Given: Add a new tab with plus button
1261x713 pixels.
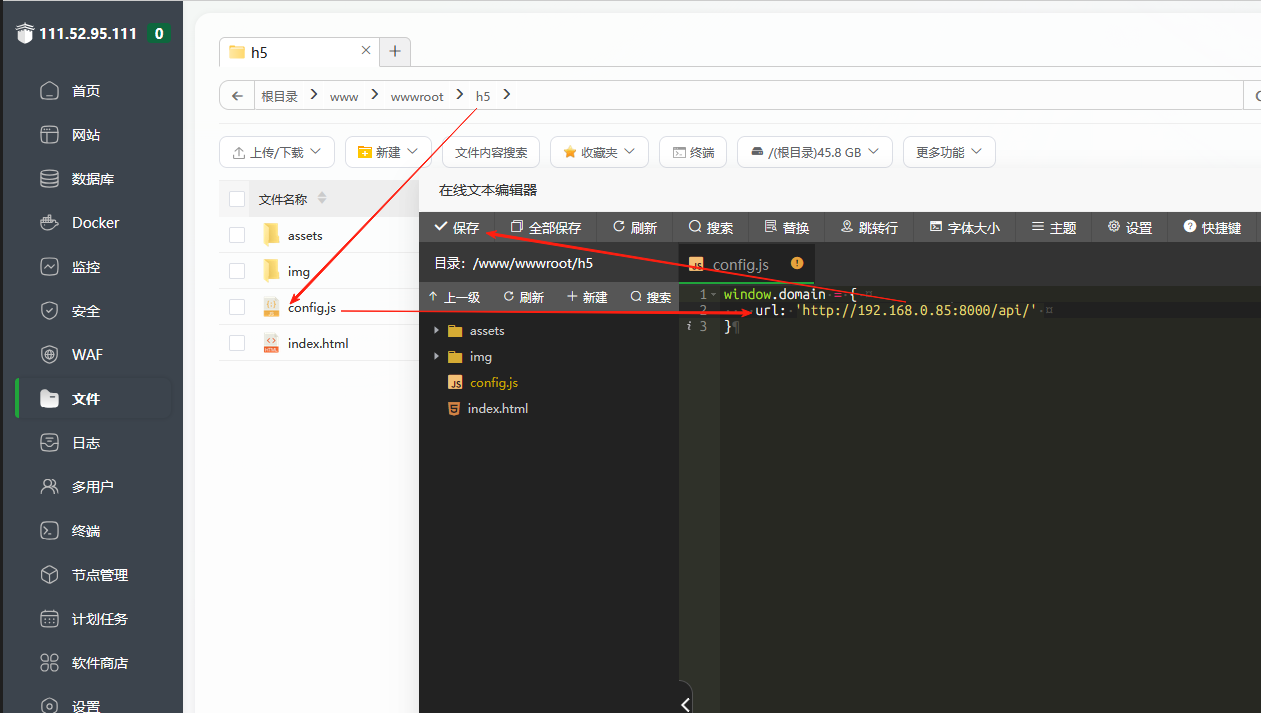Looking at the screenshot, I should (x=395, y=51).
